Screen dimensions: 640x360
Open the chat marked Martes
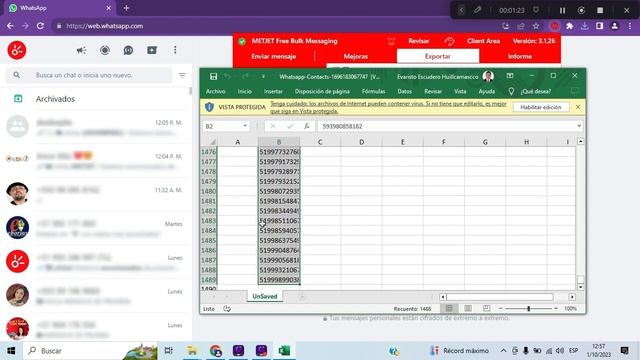point(96,229)
